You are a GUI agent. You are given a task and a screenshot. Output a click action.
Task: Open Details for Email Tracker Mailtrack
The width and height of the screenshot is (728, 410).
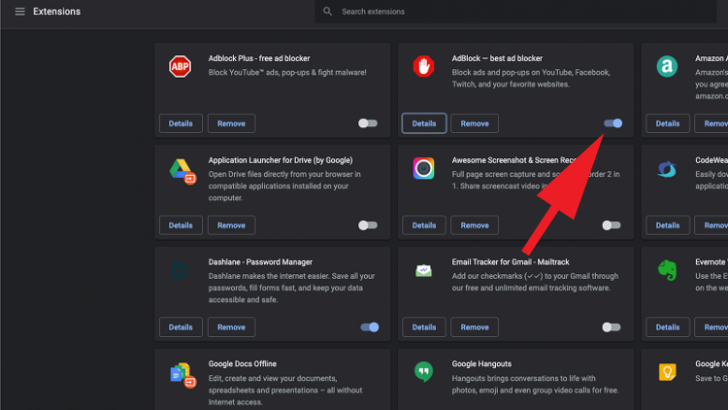424,327
